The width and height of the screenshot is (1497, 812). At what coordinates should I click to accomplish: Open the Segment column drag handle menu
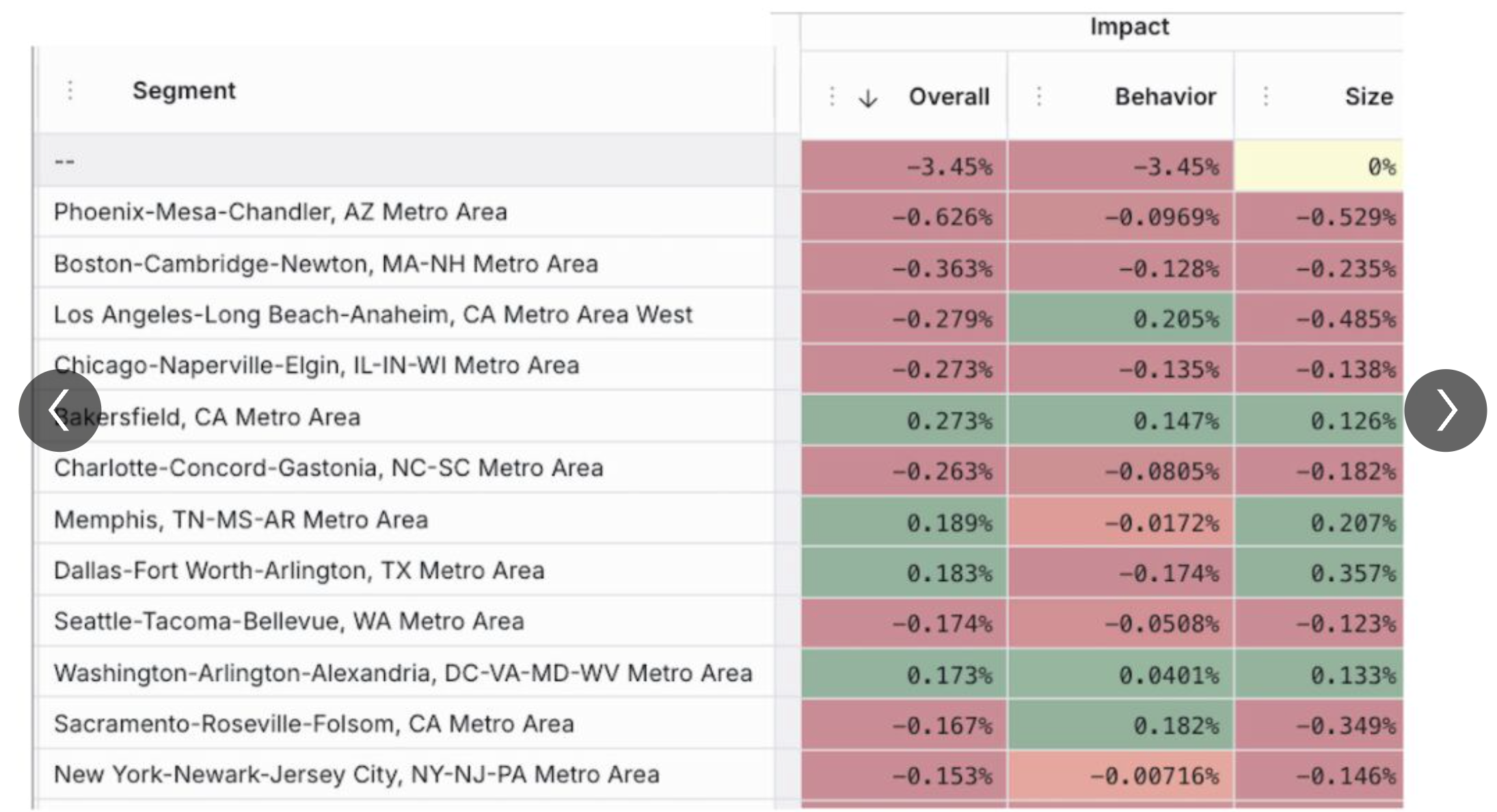[70, 90]
